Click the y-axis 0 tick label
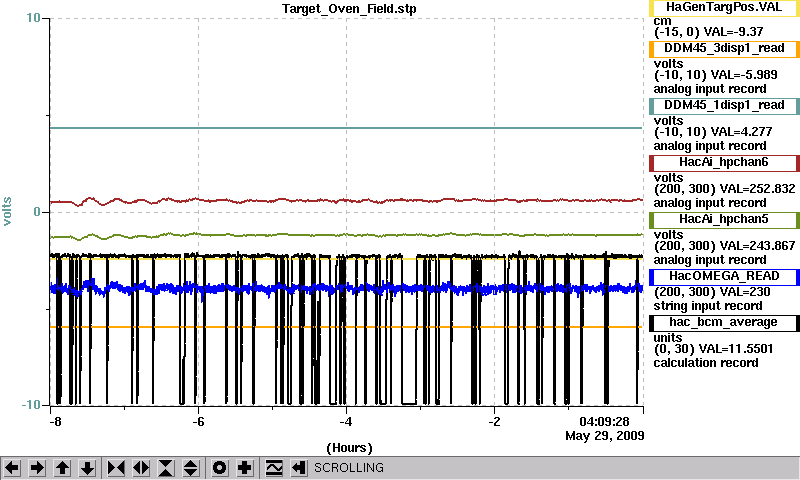This screenshot has height=480, width=800. click(37, 212)
